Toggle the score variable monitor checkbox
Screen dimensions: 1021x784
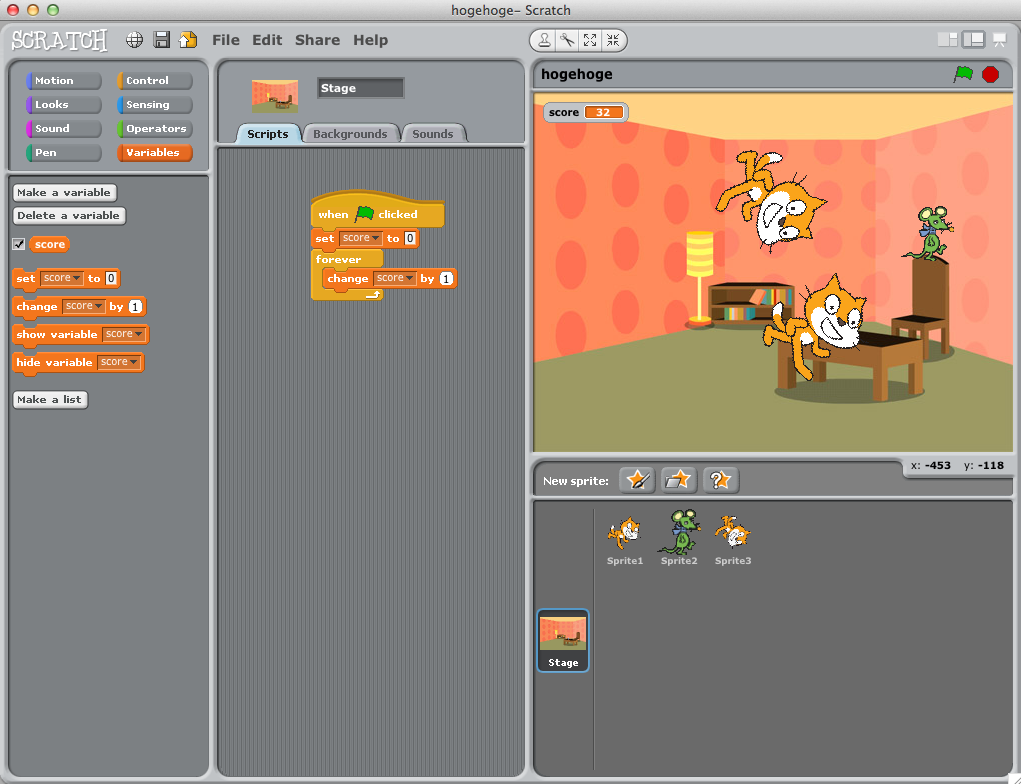tap(19, 244)
